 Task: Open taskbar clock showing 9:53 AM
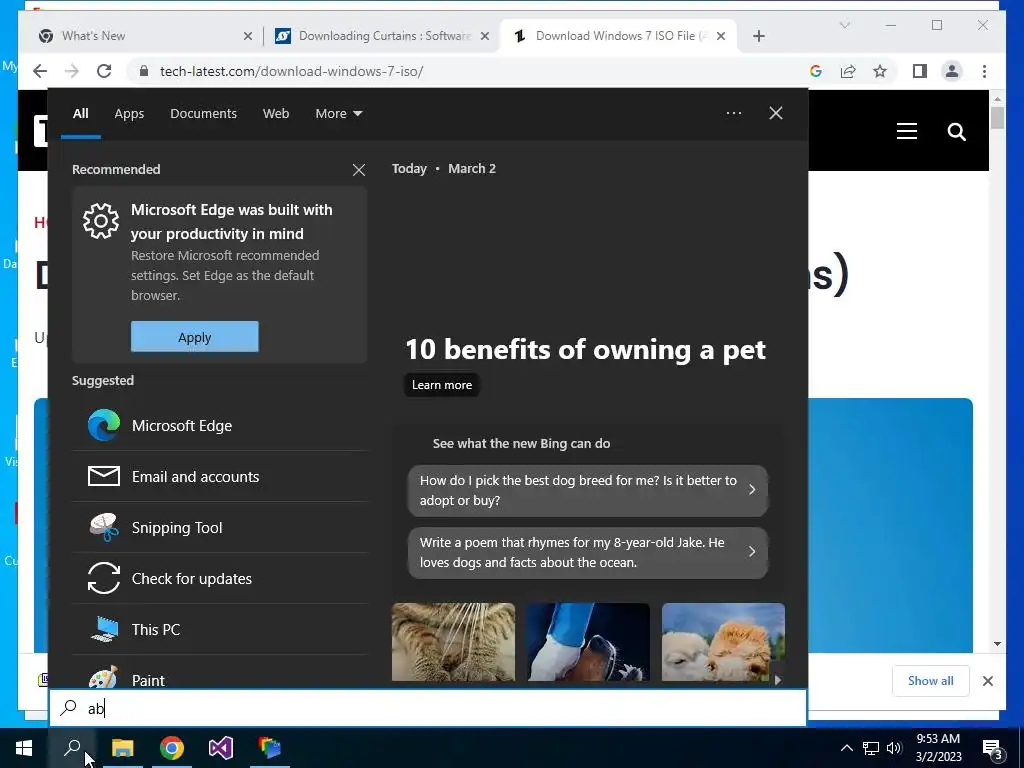(938, 748)
